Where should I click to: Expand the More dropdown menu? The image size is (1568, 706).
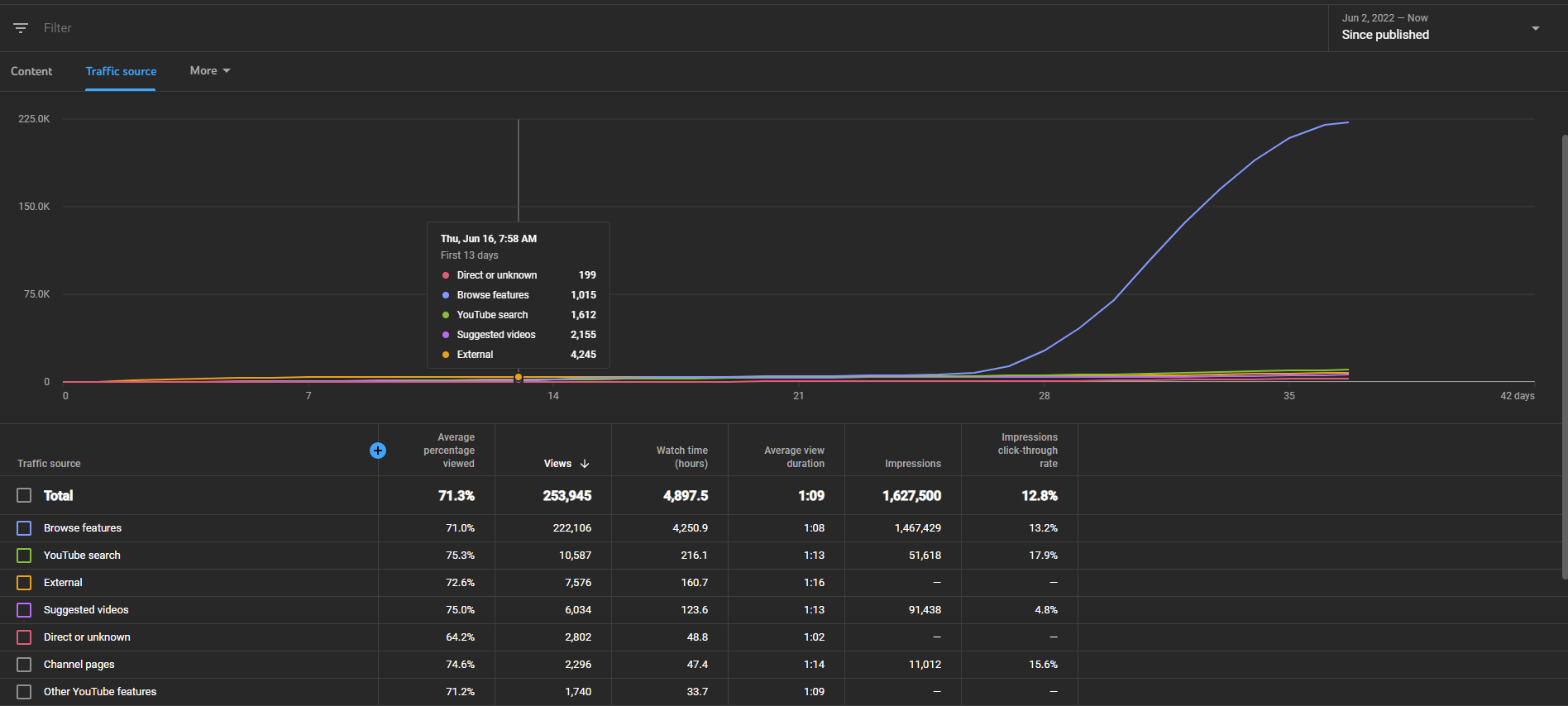[210, 71]
